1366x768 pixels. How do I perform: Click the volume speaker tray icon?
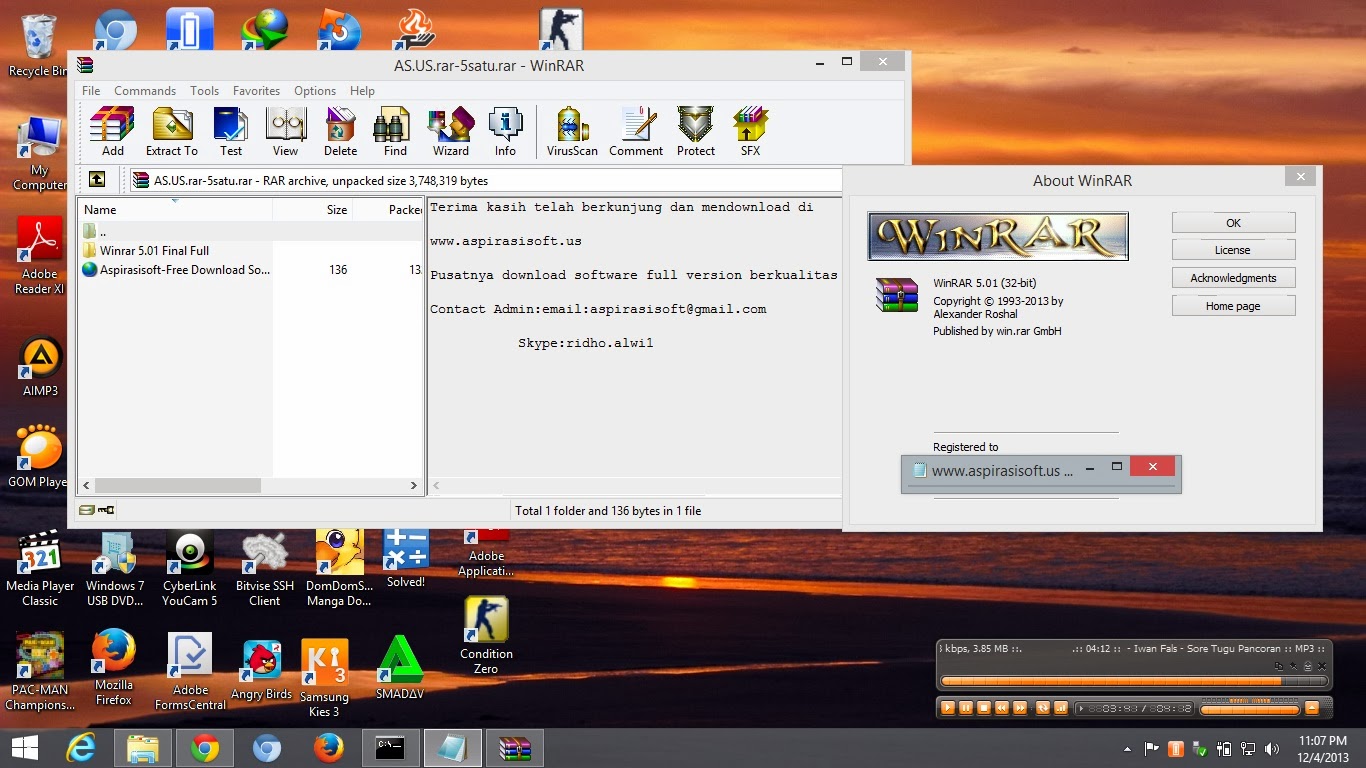pyautogui.click(x=1272, y=748)
